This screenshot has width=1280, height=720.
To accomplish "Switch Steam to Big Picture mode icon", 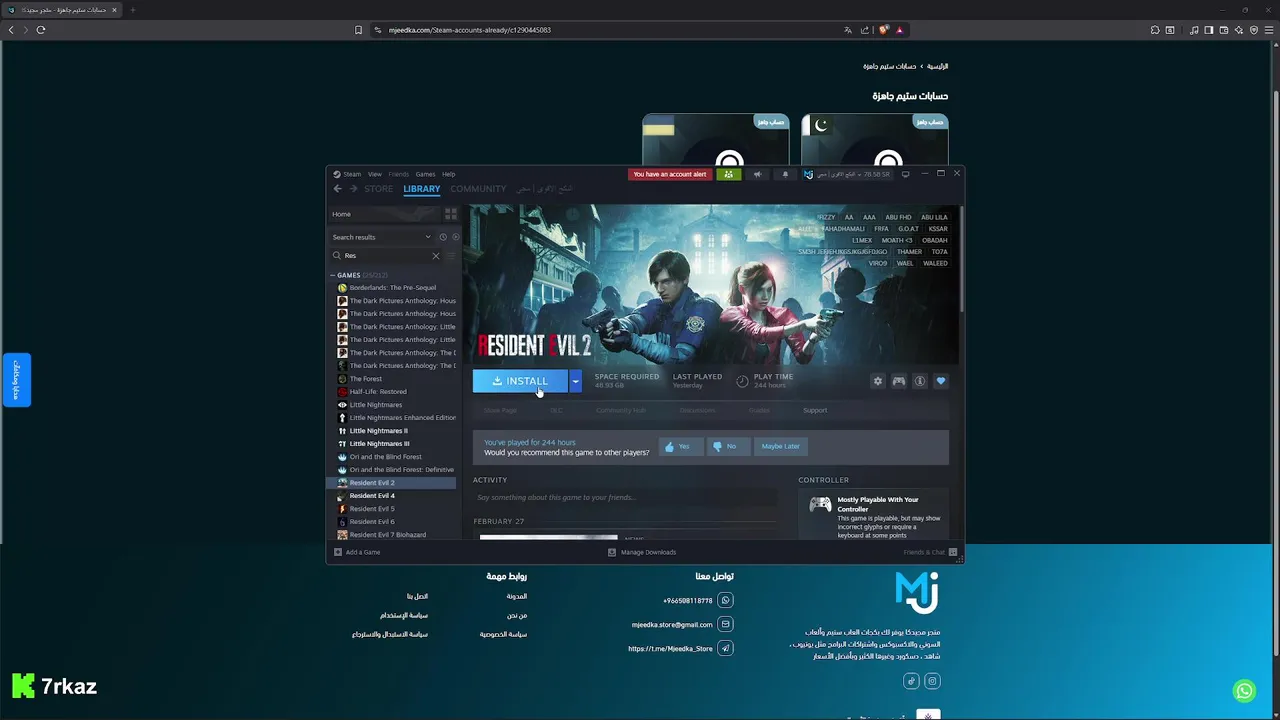I will click(x=905, y=174).
